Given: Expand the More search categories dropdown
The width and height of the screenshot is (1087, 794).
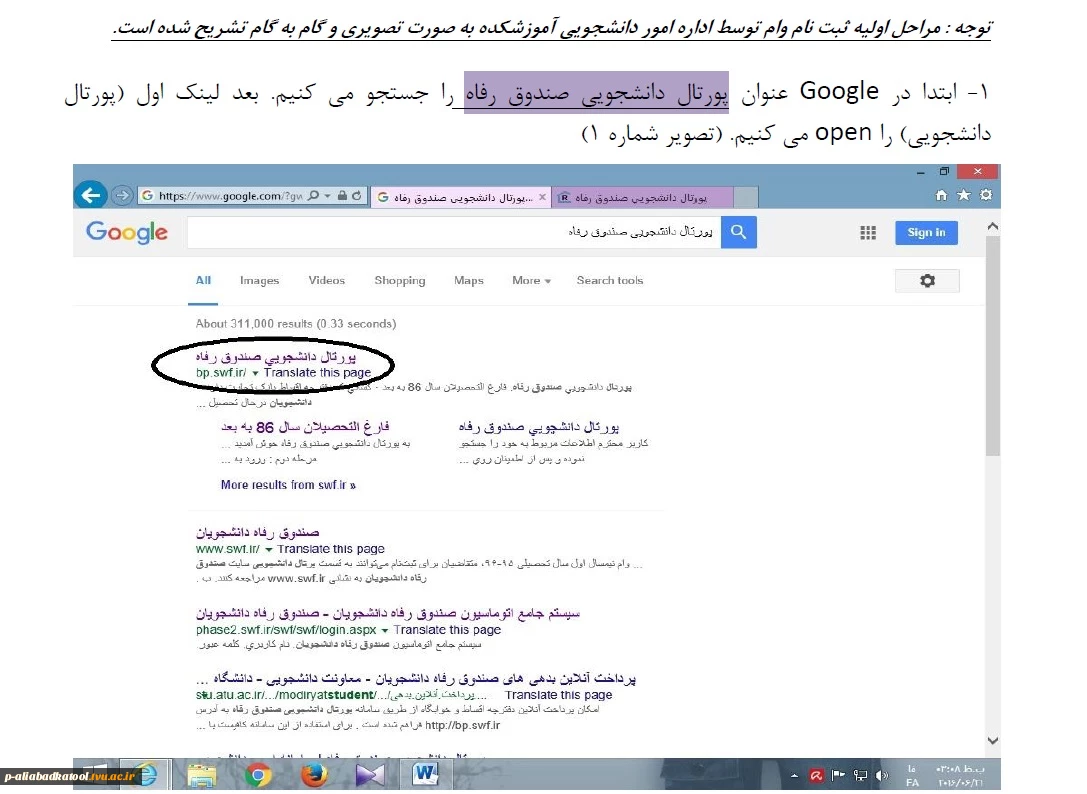Looking at the screenshot, I should point(532,281).
